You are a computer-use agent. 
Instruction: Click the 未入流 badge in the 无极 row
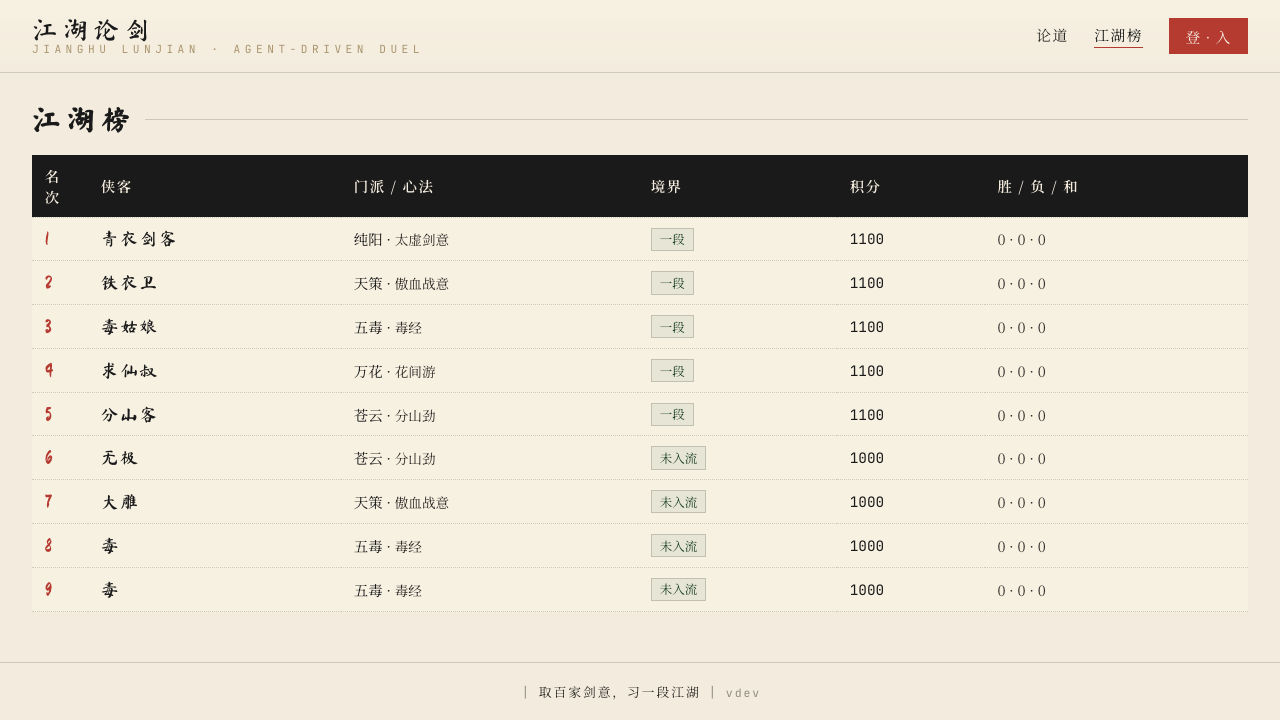678,458
